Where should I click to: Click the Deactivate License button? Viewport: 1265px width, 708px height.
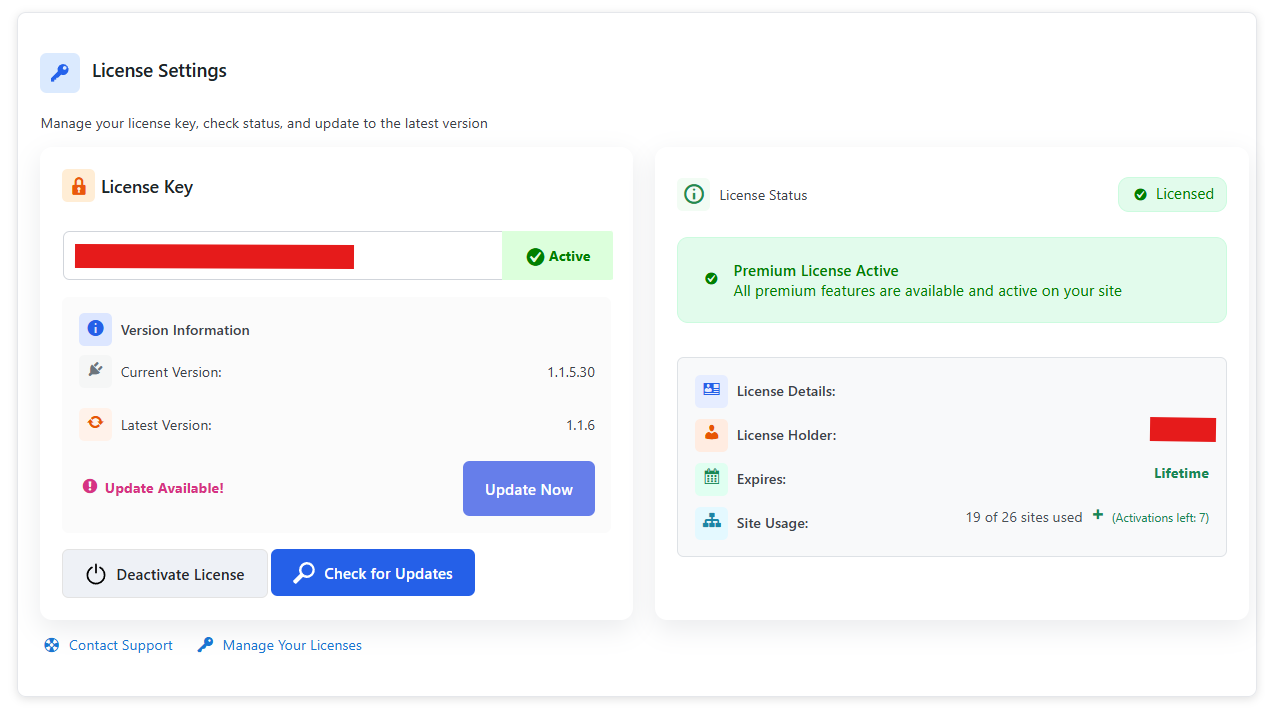(165, 574)
